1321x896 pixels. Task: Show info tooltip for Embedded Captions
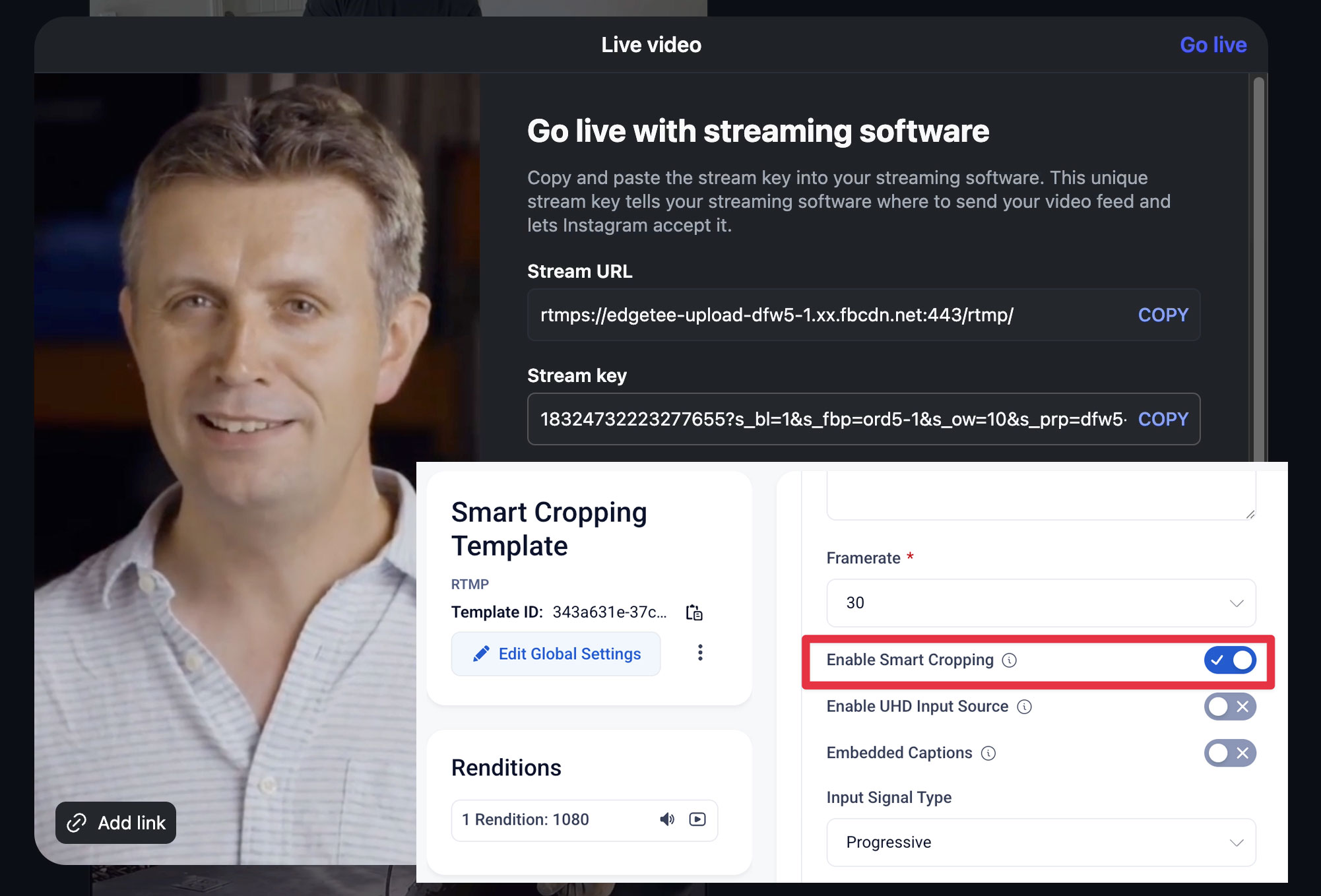tap(988, 753)
